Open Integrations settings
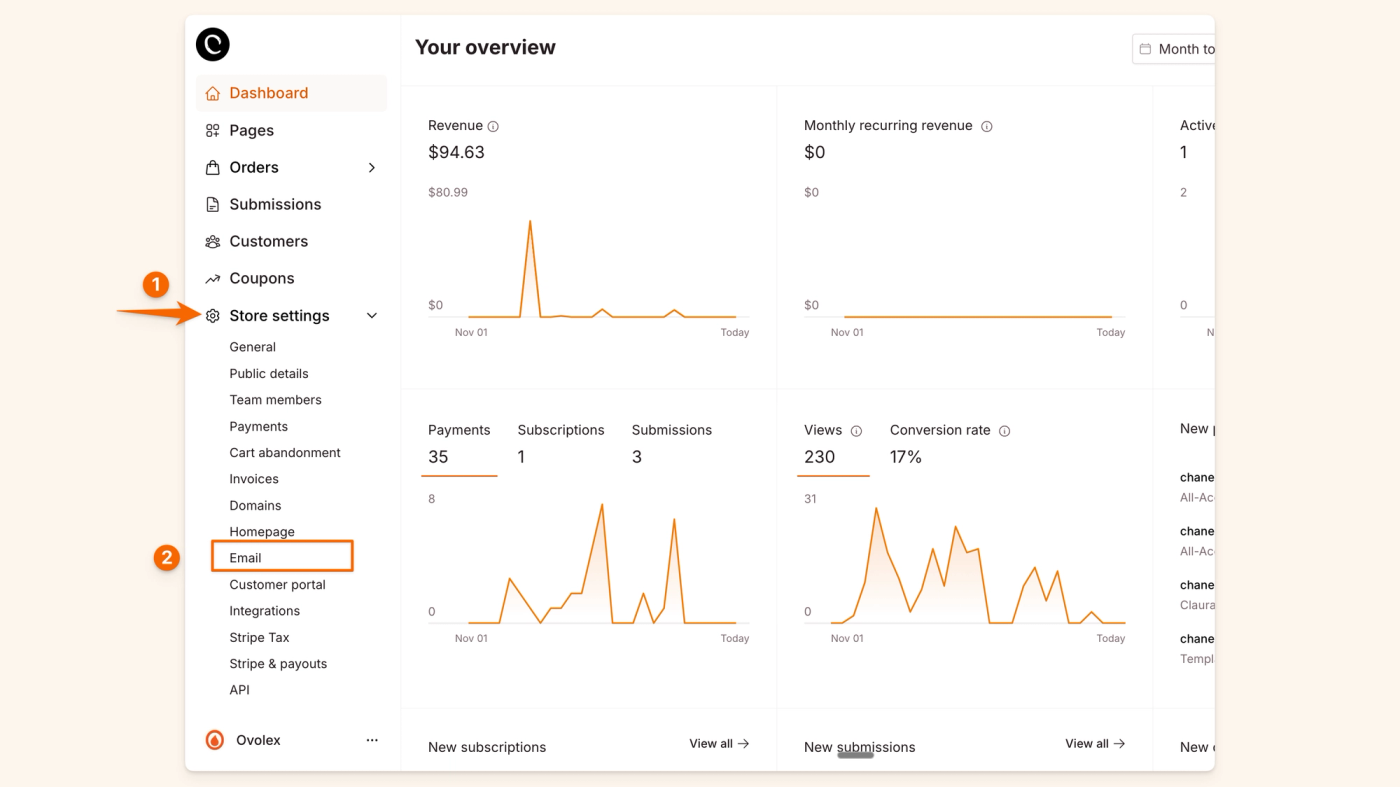 [x=264, y=611]
